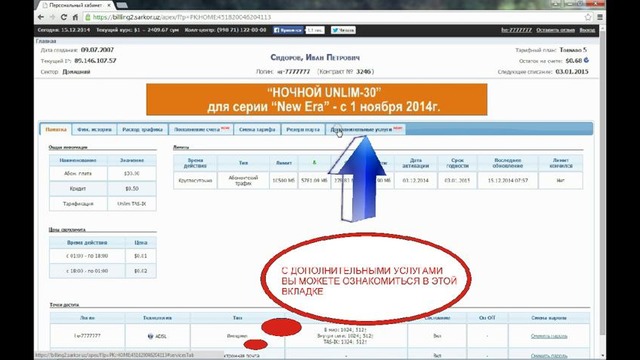
Task: Open the Смена тарифа tab
Action: [257, 129]
